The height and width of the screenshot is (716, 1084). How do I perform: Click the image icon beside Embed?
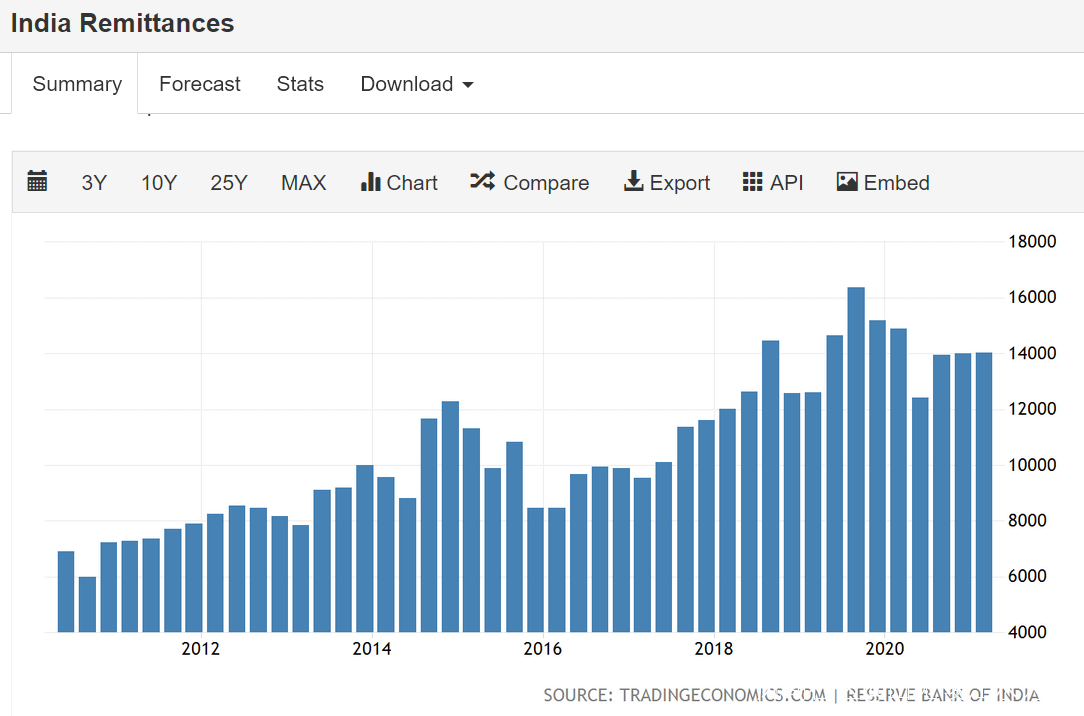pyautogui.click(x=847, y=182)
